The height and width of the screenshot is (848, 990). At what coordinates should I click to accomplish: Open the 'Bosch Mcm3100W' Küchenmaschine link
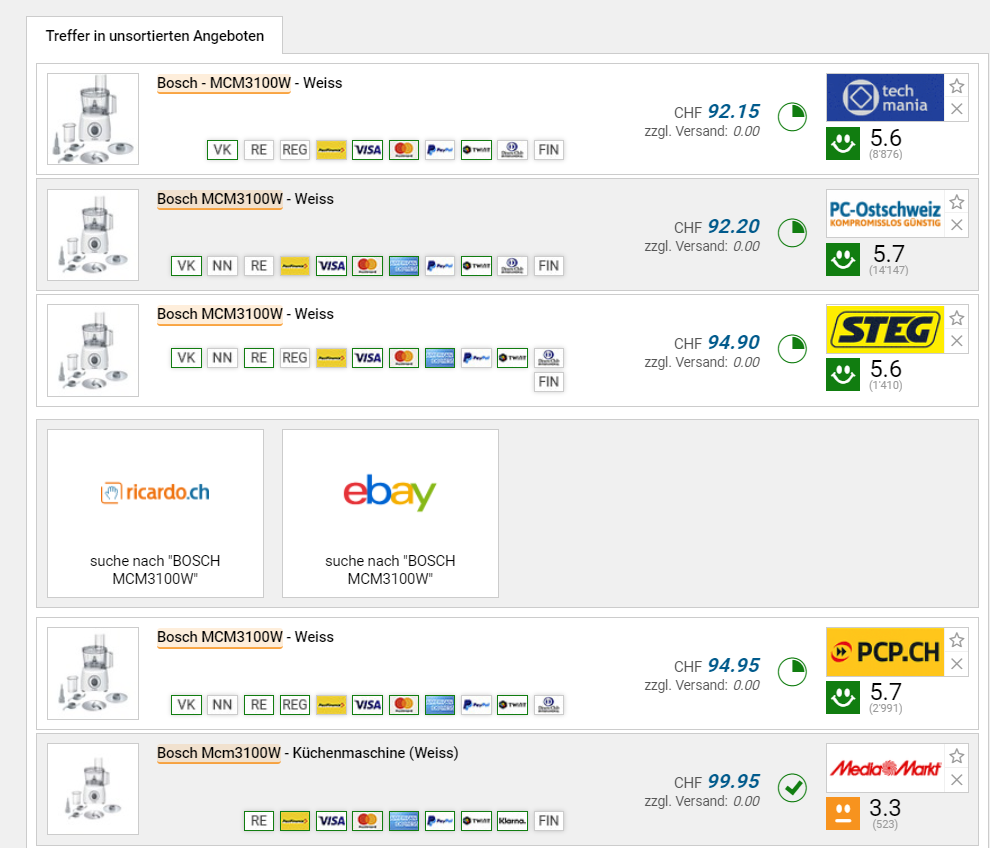219,752
